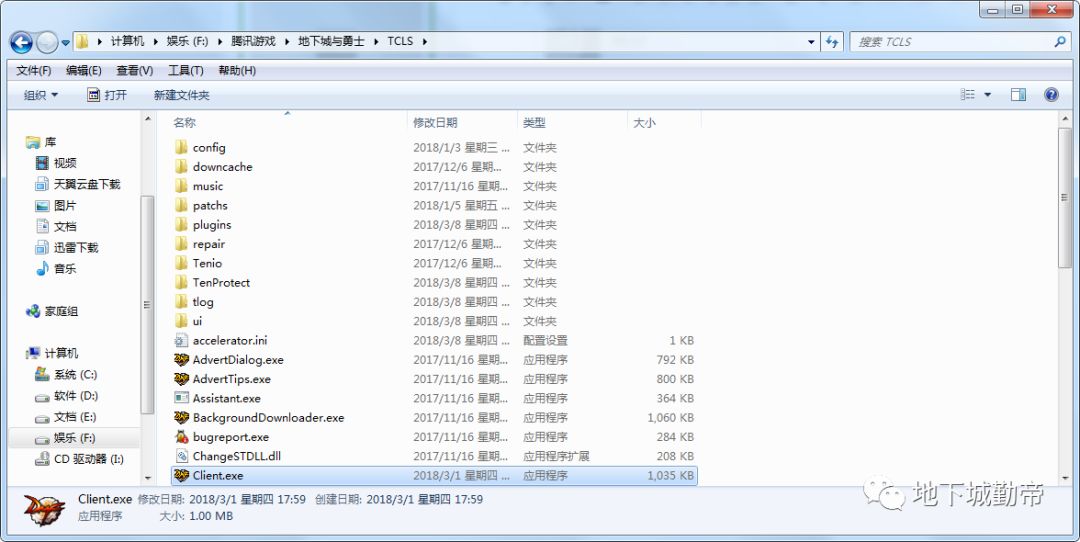Open 迅雷下载 library
1080x542 pixels.
tap(68, 247)
